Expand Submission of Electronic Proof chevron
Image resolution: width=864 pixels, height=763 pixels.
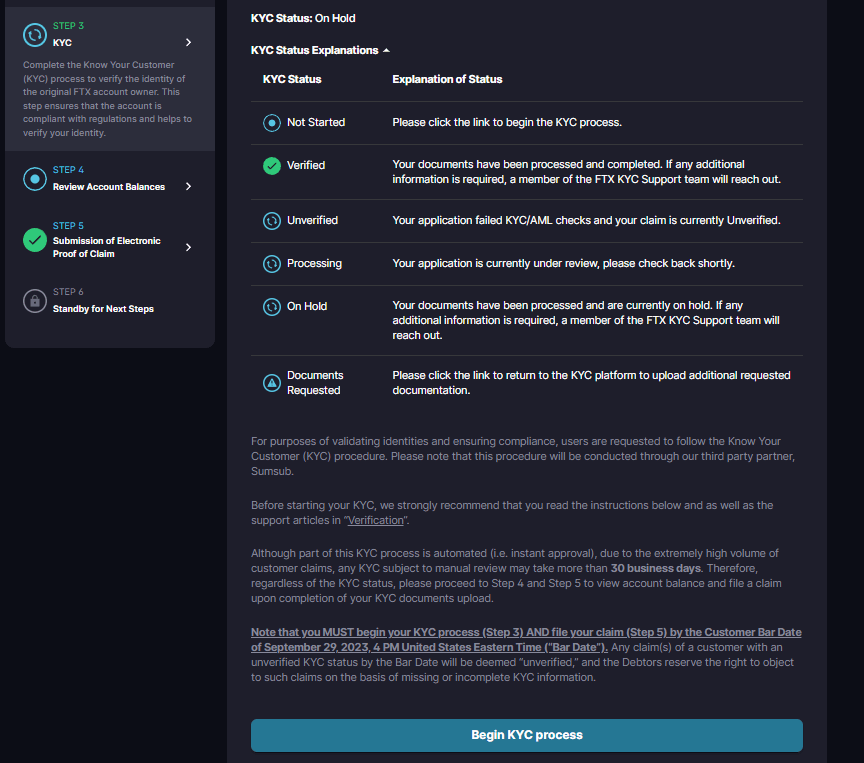188,247
